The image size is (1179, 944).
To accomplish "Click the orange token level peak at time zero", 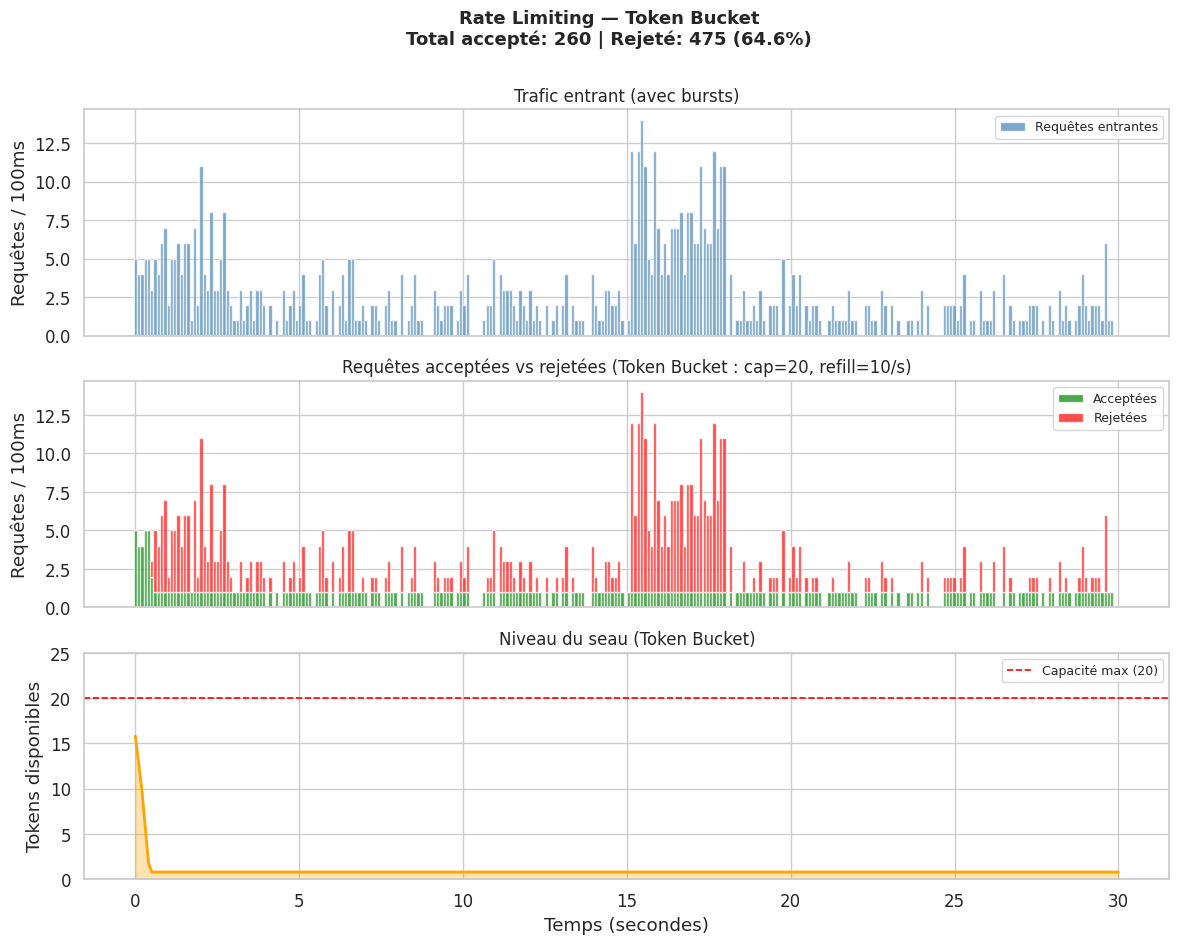I will click(x=136, y=738).
